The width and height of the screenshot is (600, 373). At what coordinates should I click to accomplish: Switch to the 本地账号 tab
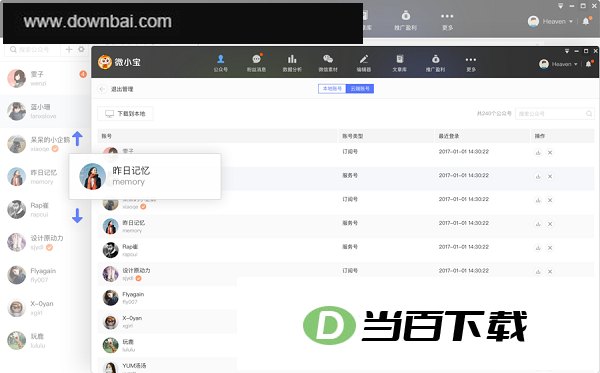[x=332, y=89]
